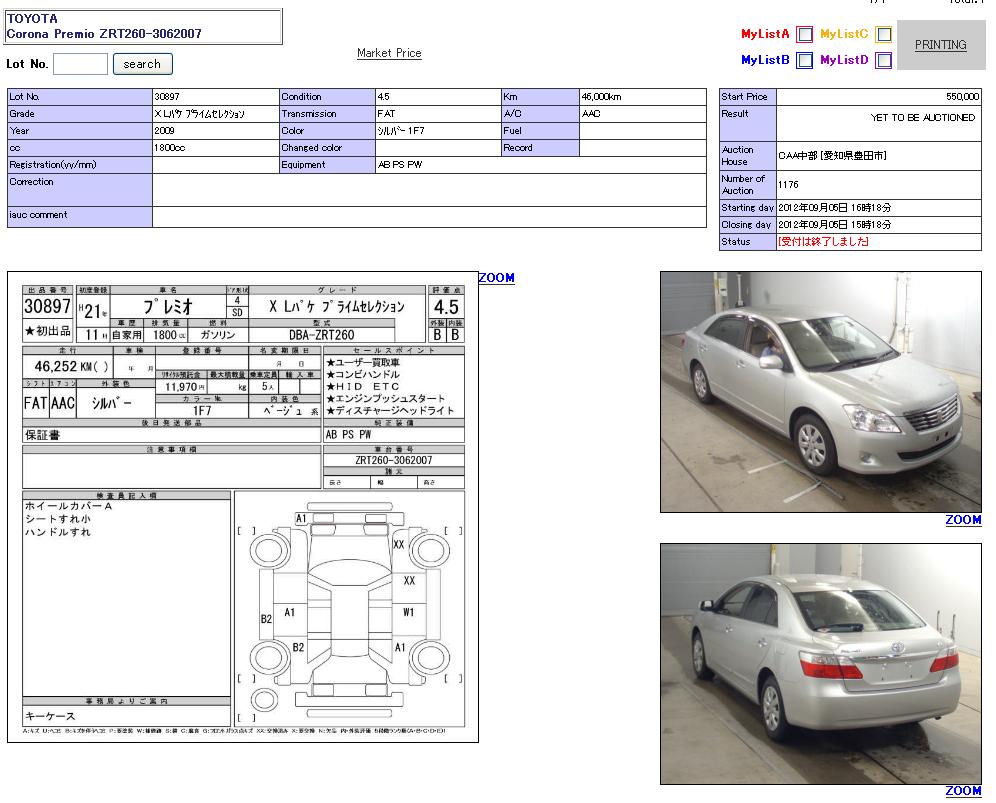Enable the MyListB checkbox
This screenshot has height=803, width=996.
pyautogui.click(x=805, y=61)
